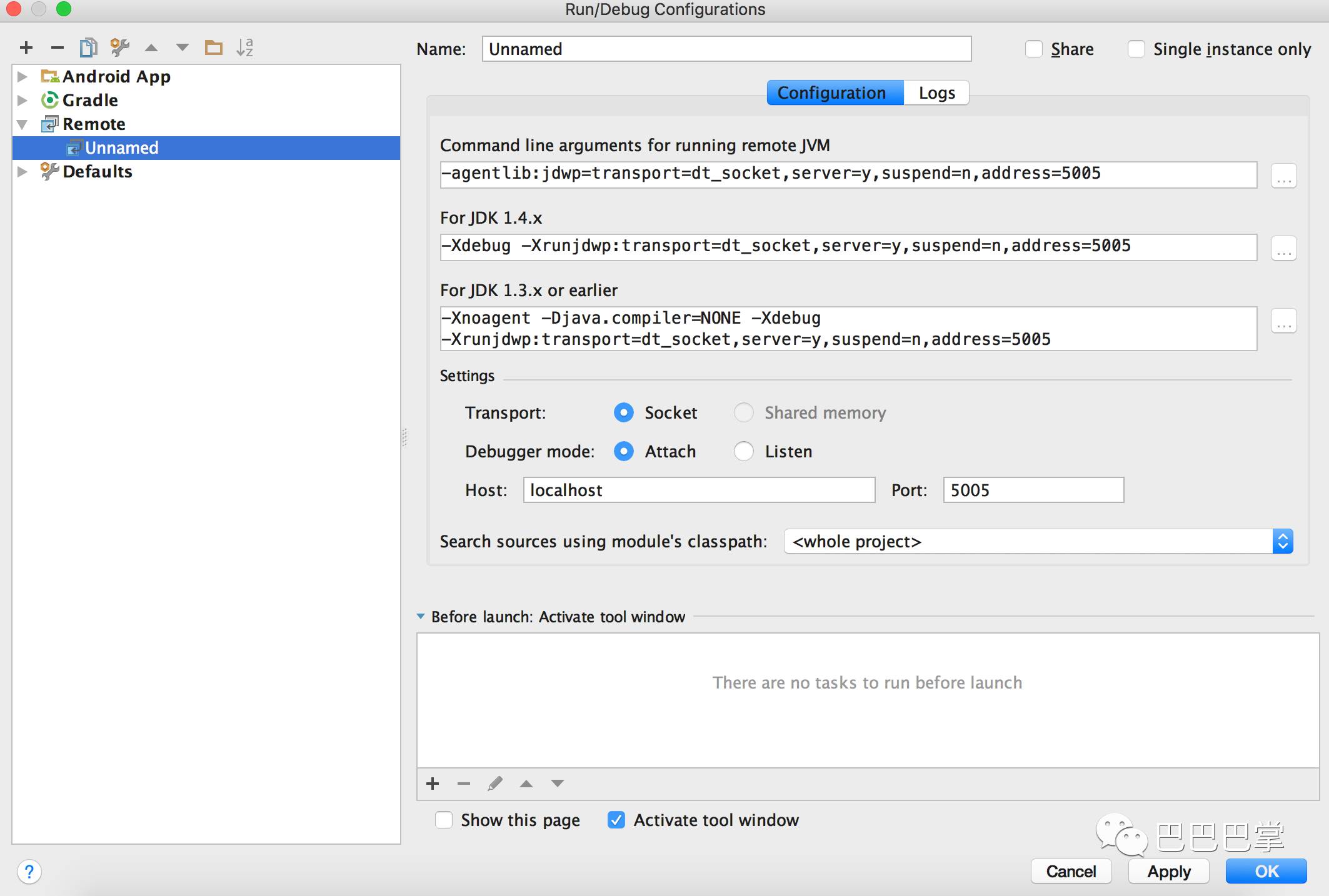Add before-launch task with plus icon
This screenshot has height=896, width=1329.
pos(433,784)
